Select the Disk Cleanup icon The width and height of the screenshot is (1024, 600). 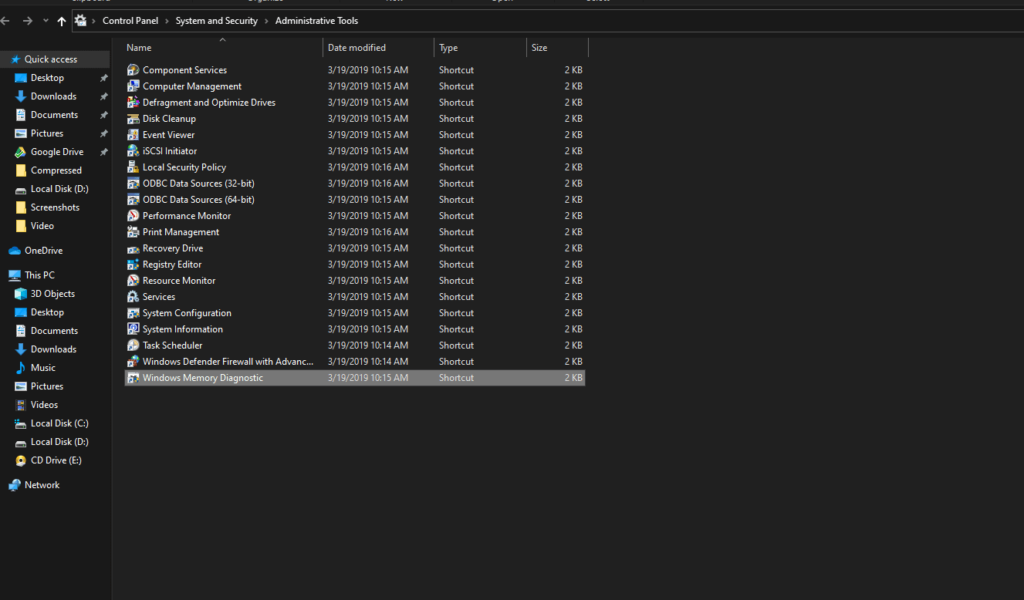(133, 119)
